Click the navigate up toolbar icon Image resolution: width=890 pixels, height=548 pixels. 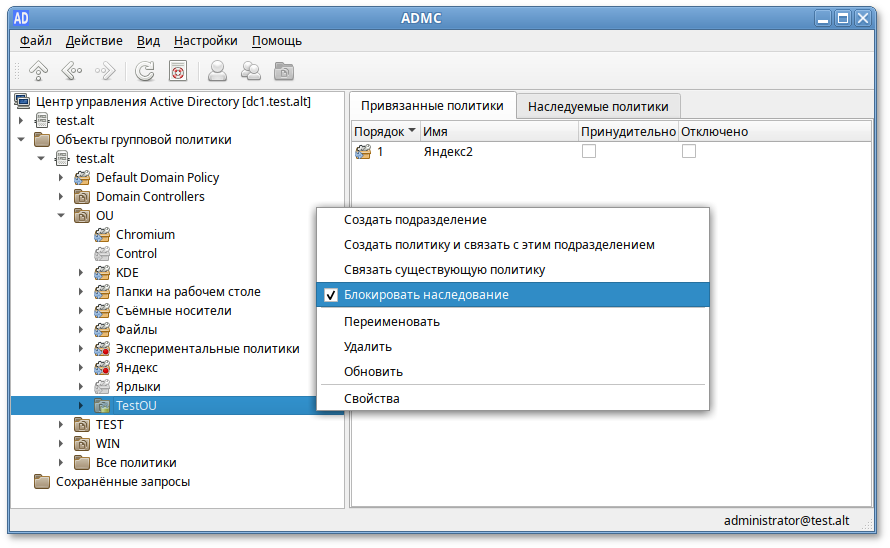38,71
